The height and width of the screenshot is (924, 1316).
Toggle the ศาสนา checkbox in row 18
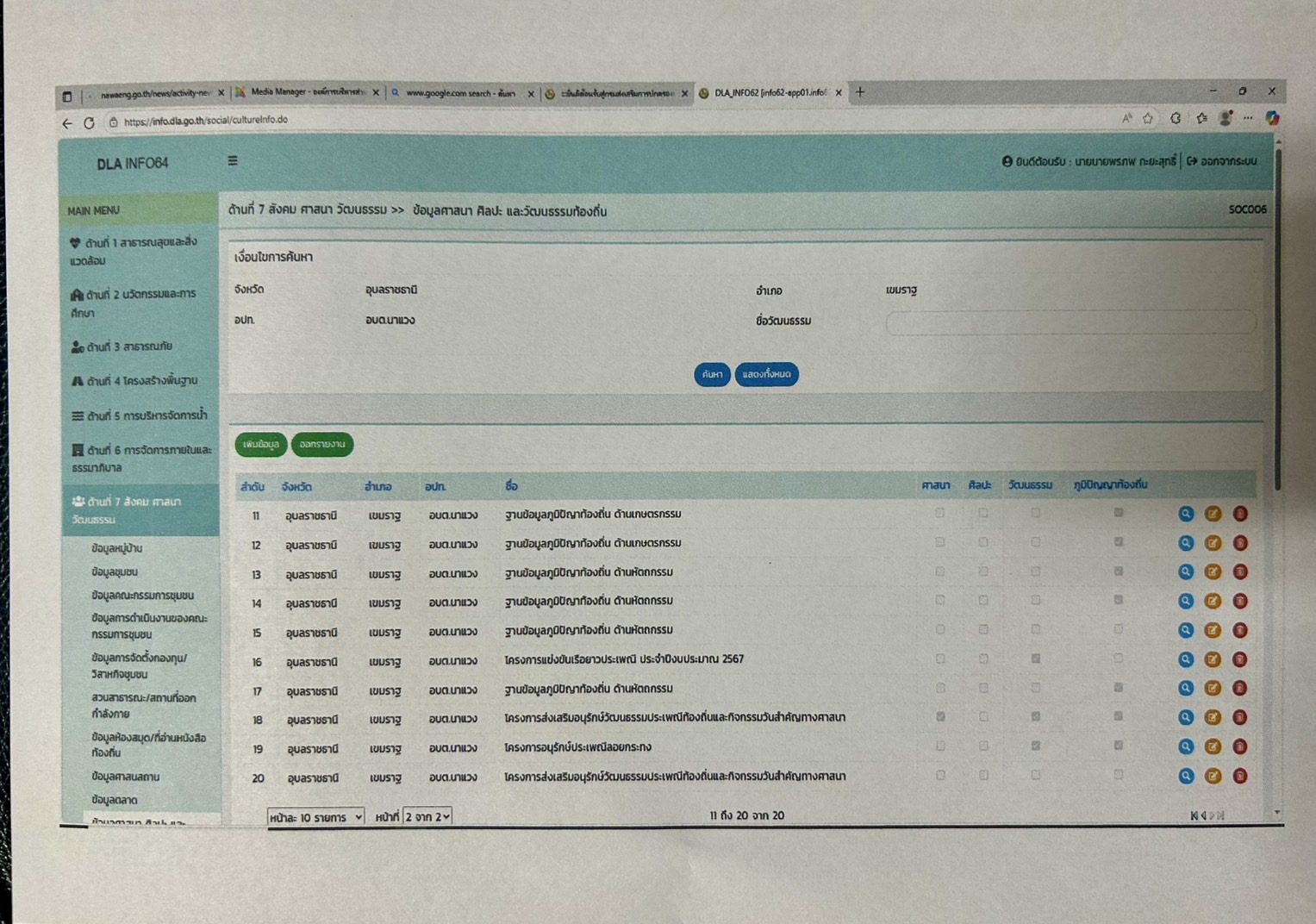pos(940,716)
